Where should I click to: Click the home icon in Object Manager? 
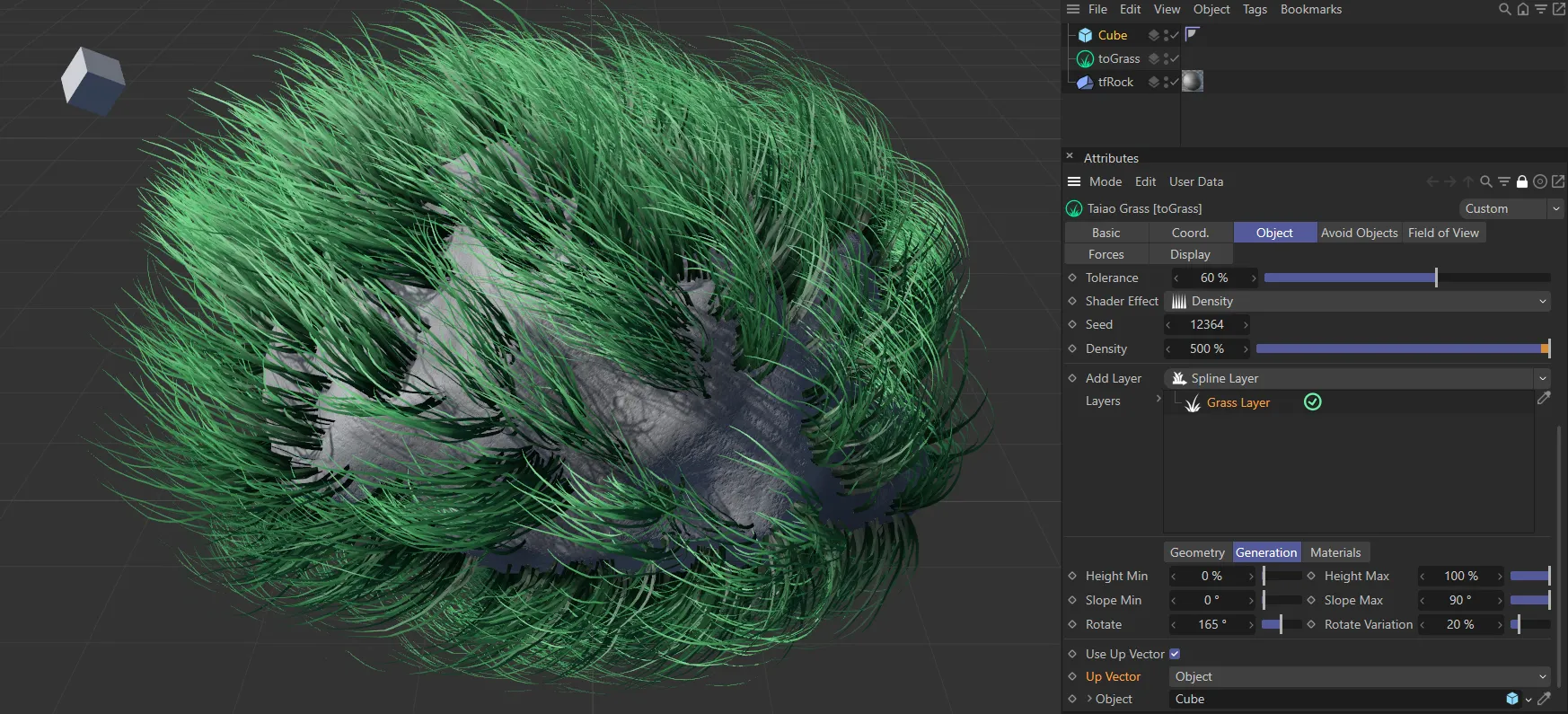(1523, 10)
